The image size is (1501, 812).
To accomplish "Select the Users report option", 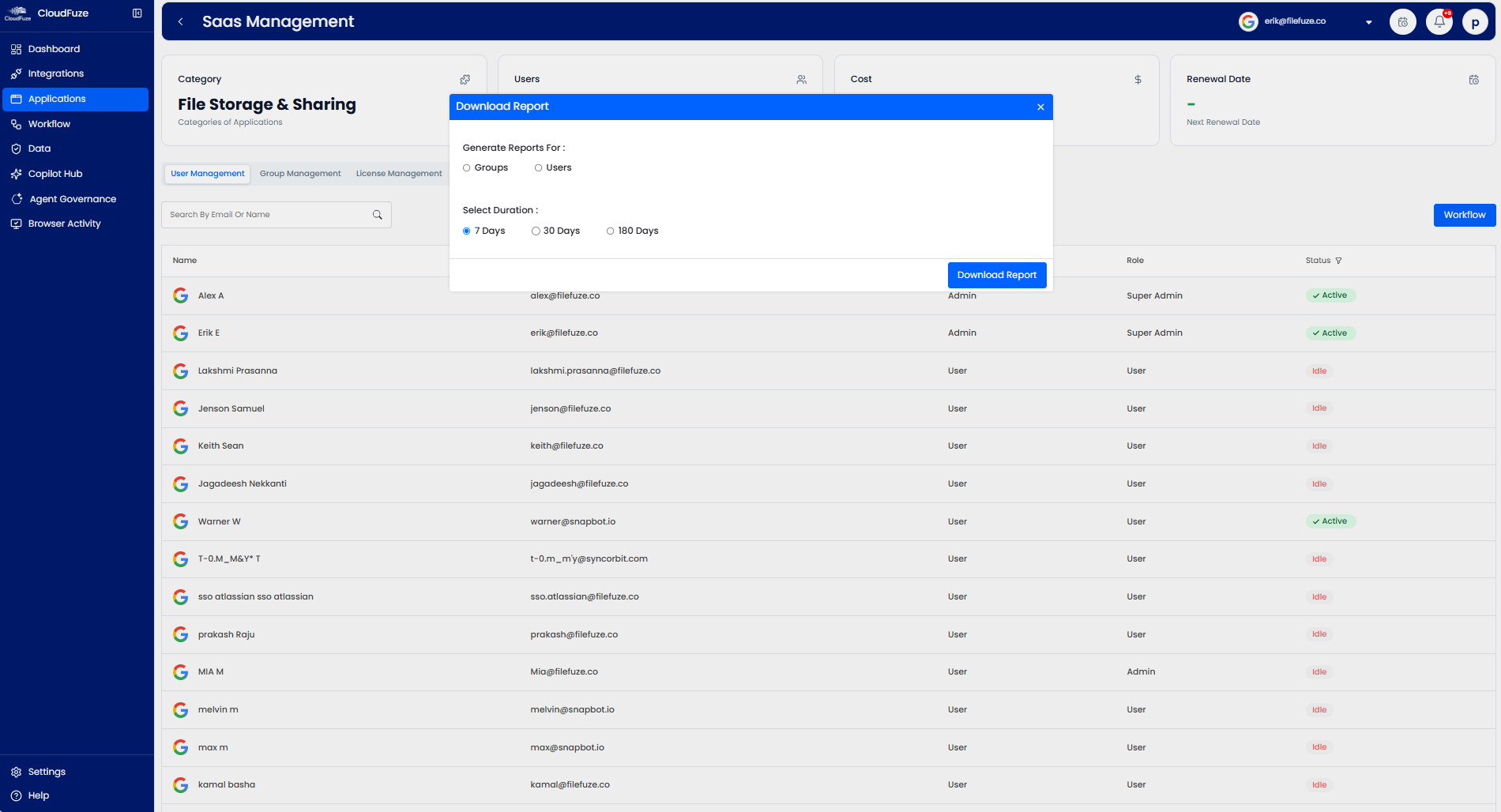I will [539, 167].
